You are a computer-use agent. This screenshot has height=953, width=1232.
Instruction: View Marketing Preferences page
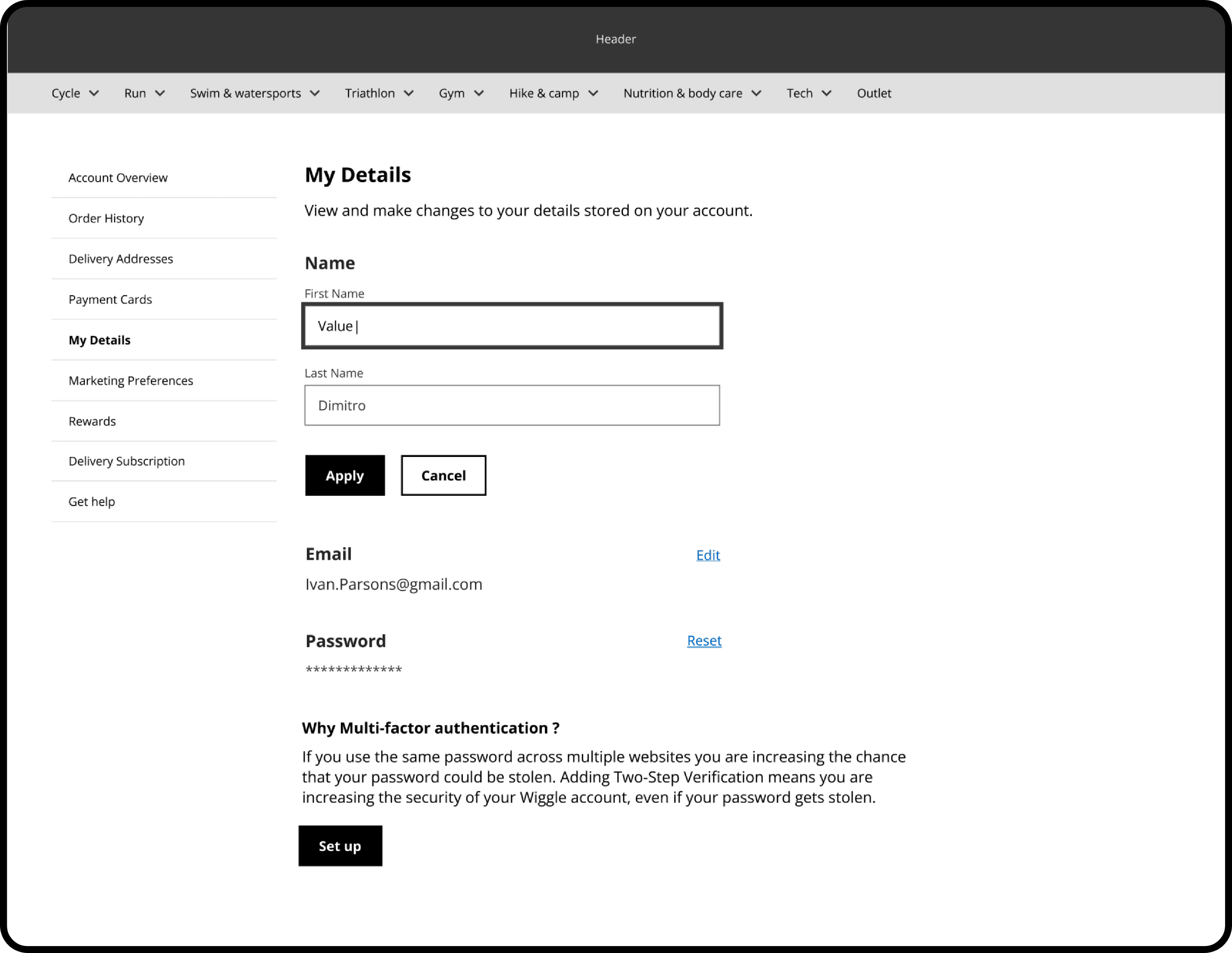tap(131, 381)
